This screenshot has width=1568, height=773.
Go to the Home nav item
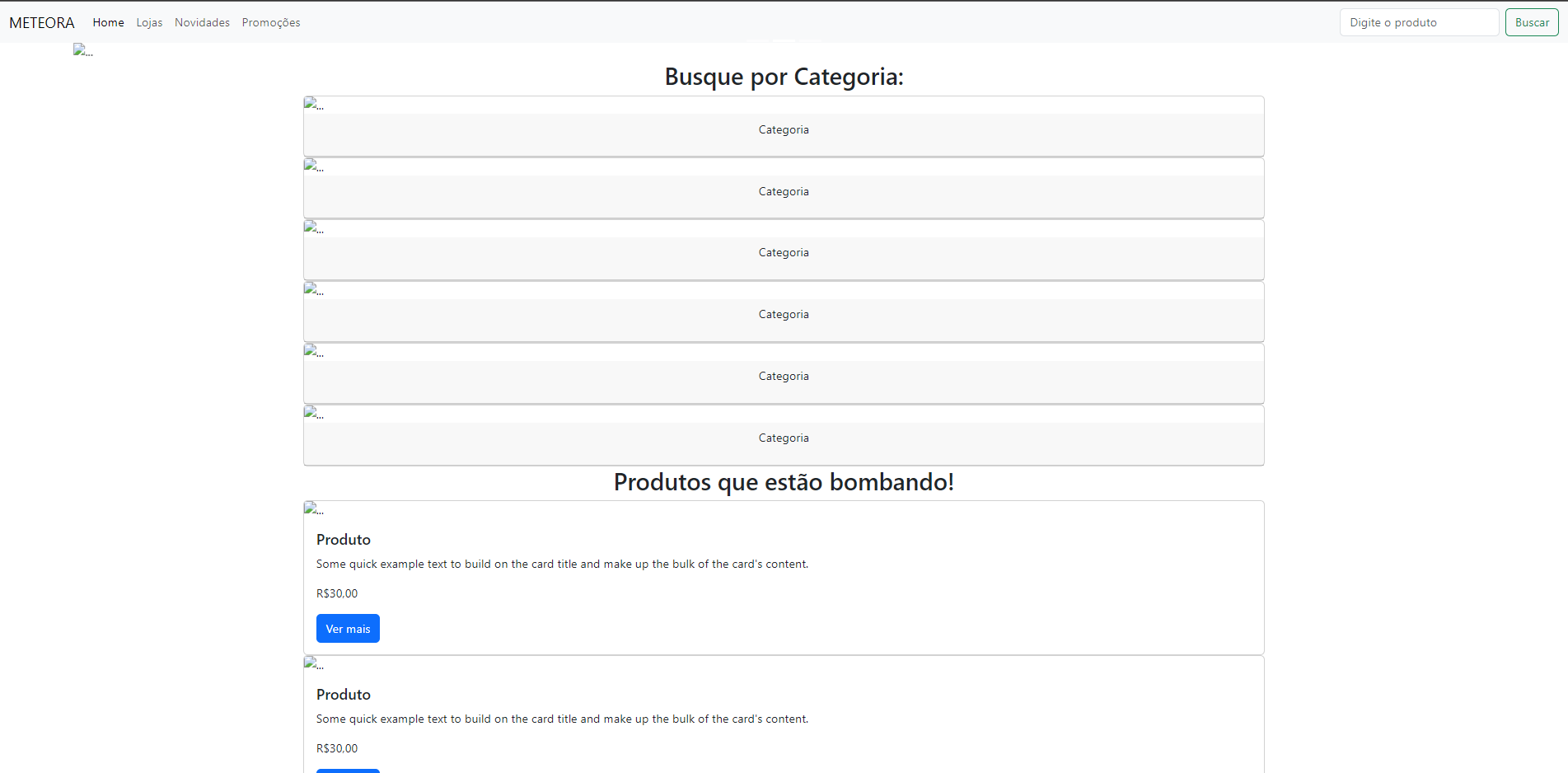click(108, 22)
